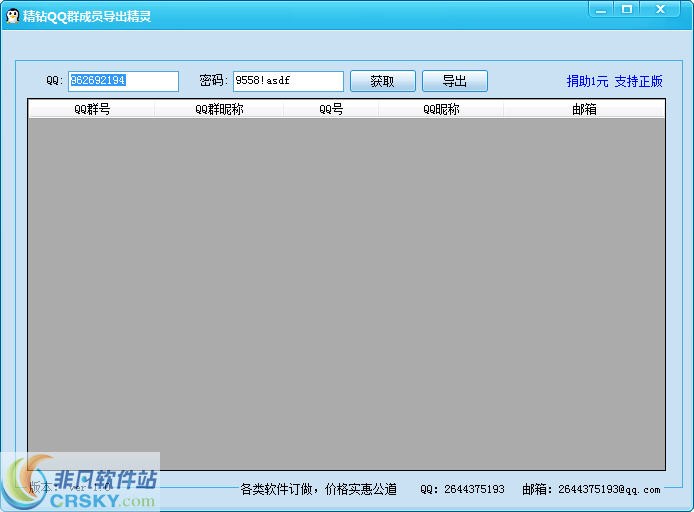Click the text 各类软件订做，价格实惠公道
This screenshot has height=512, width=694.
[318, 489]
